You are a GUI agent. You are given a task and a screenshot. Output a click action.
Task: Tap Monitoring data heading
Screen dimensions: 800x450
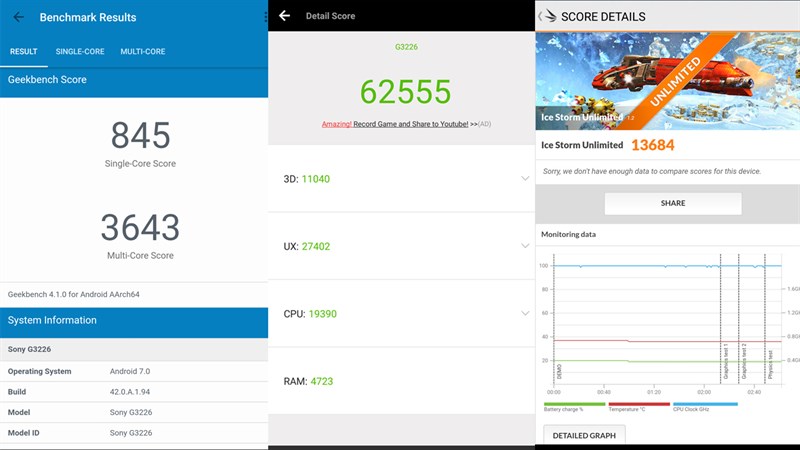coord(568,234)
